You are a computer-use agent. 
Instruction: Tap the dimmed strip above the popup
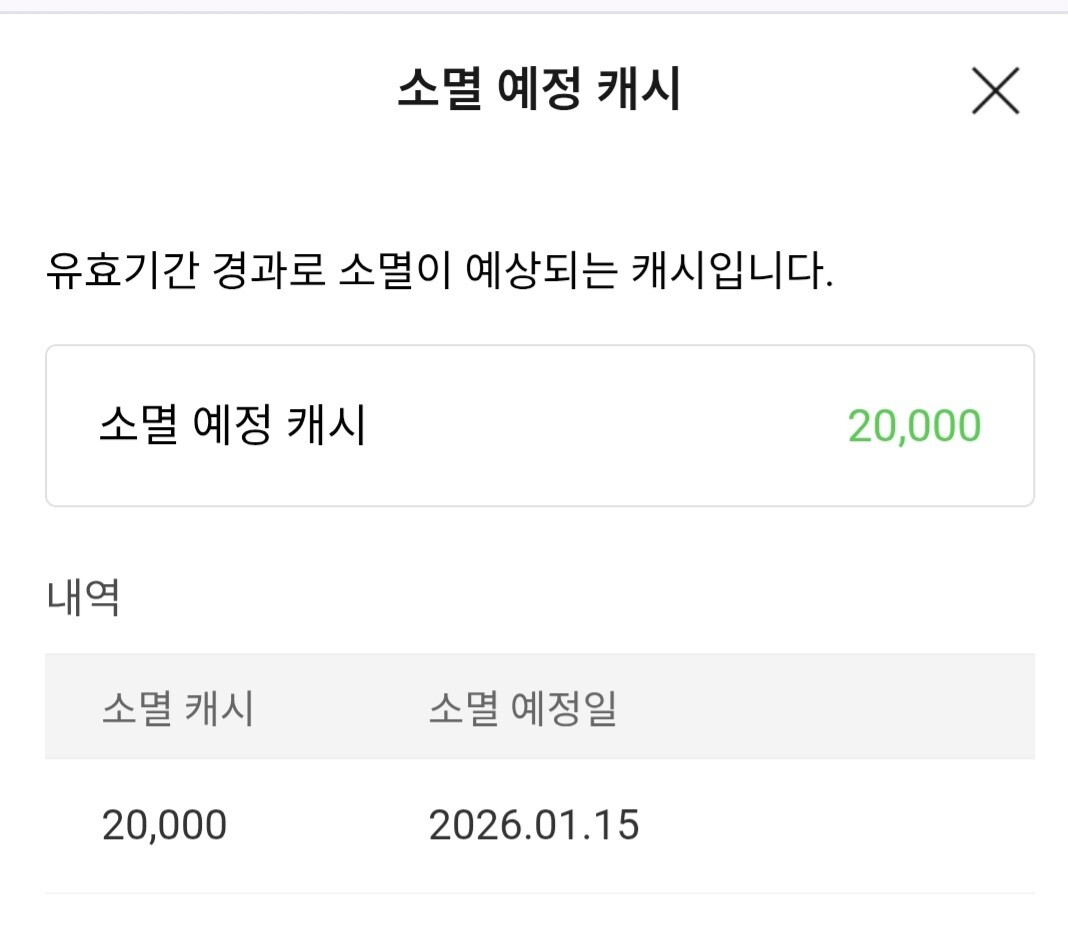point(534,6)
